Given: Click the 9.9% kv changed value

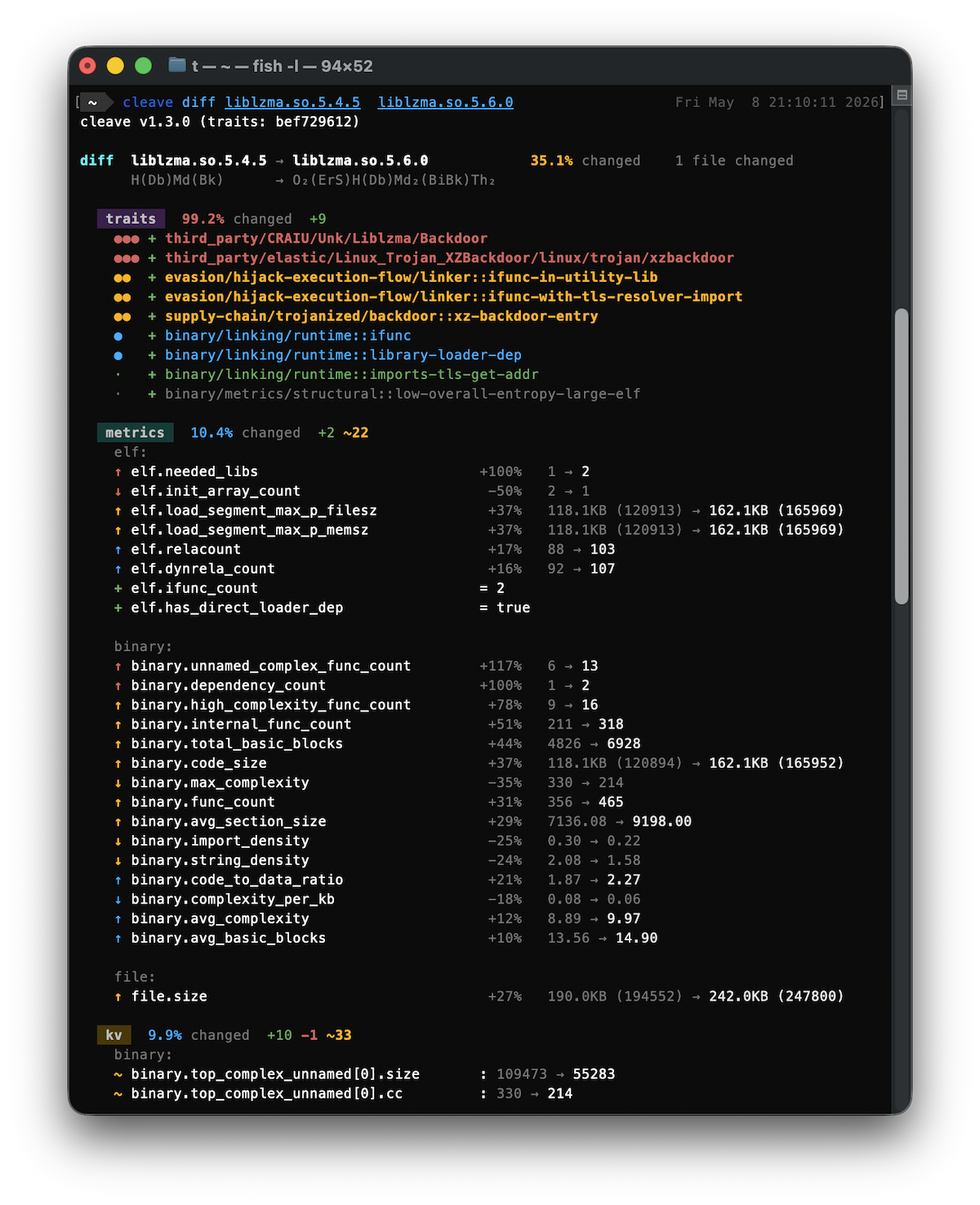Looking at the screenshot, I should pos(165,1035).
